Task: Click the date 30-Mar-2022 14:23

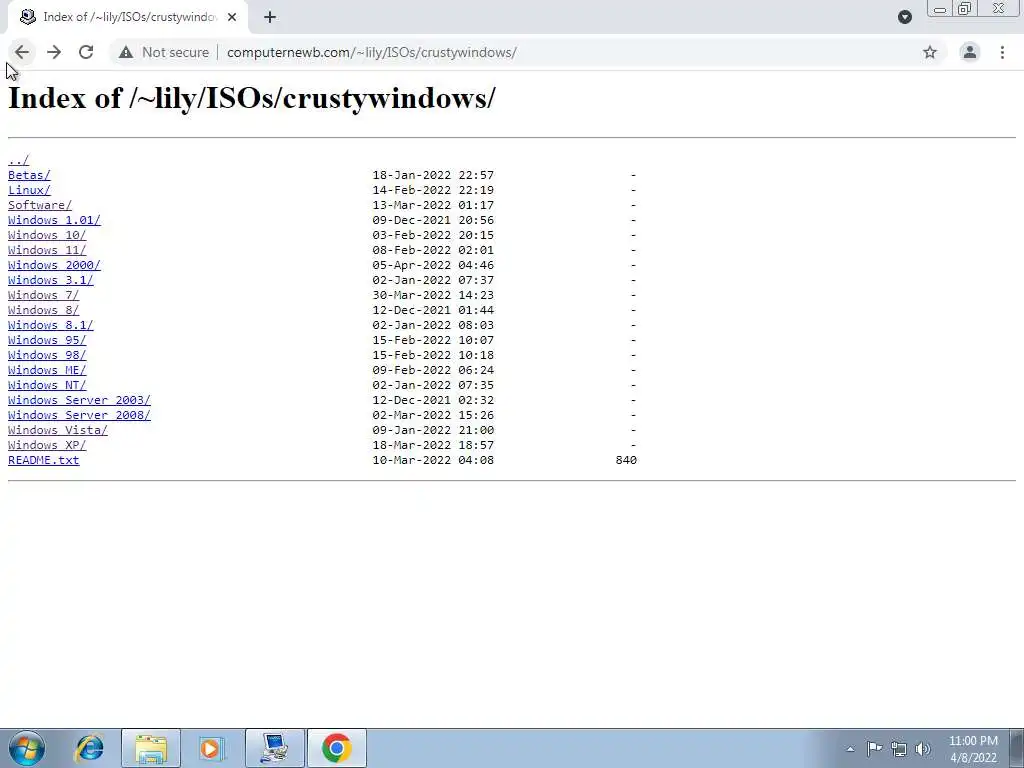Action: click(x=433, y=295)
